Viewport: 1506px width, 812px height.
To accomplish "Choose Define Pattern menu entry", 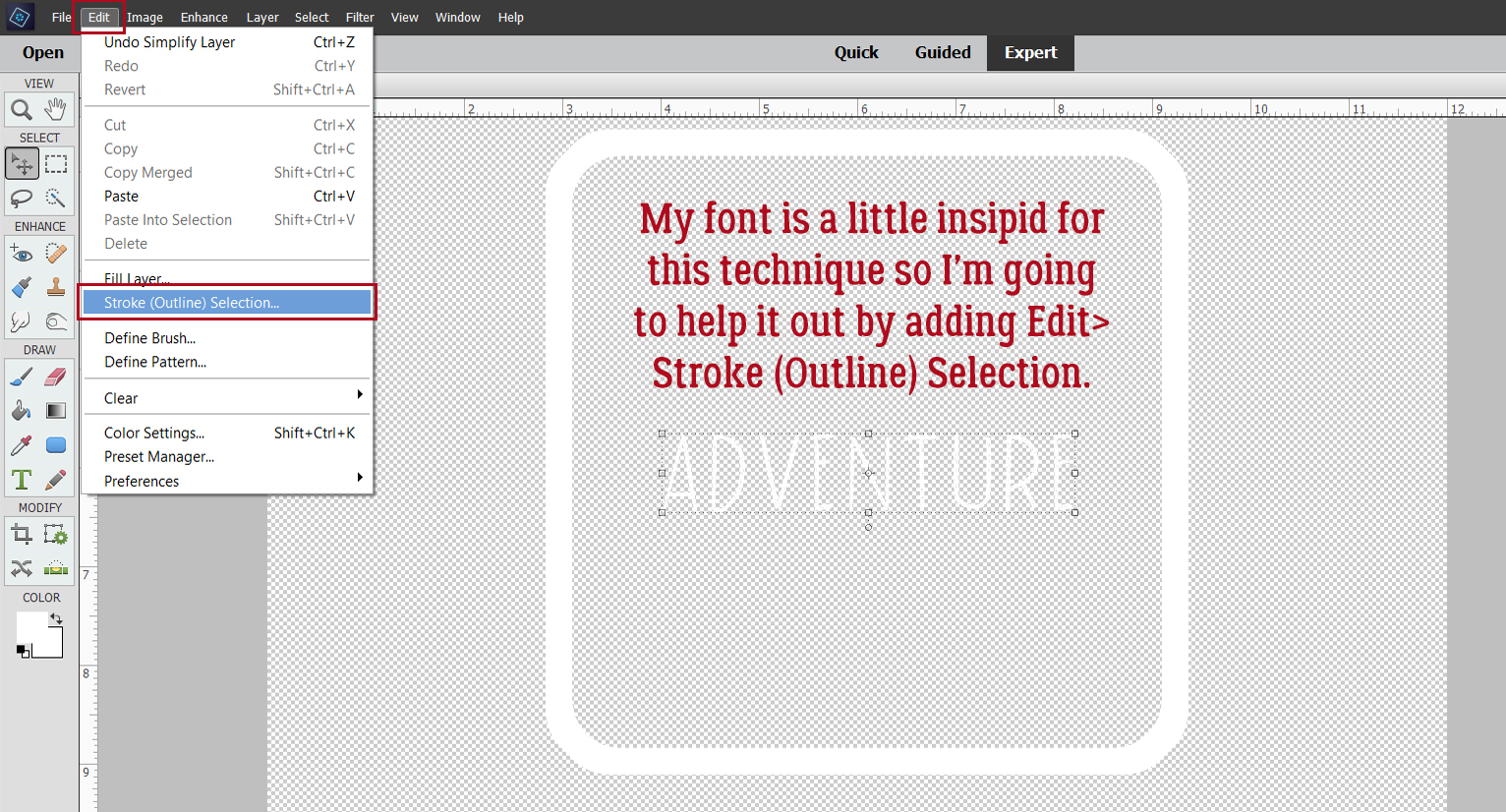I will (x=227, y=362).
